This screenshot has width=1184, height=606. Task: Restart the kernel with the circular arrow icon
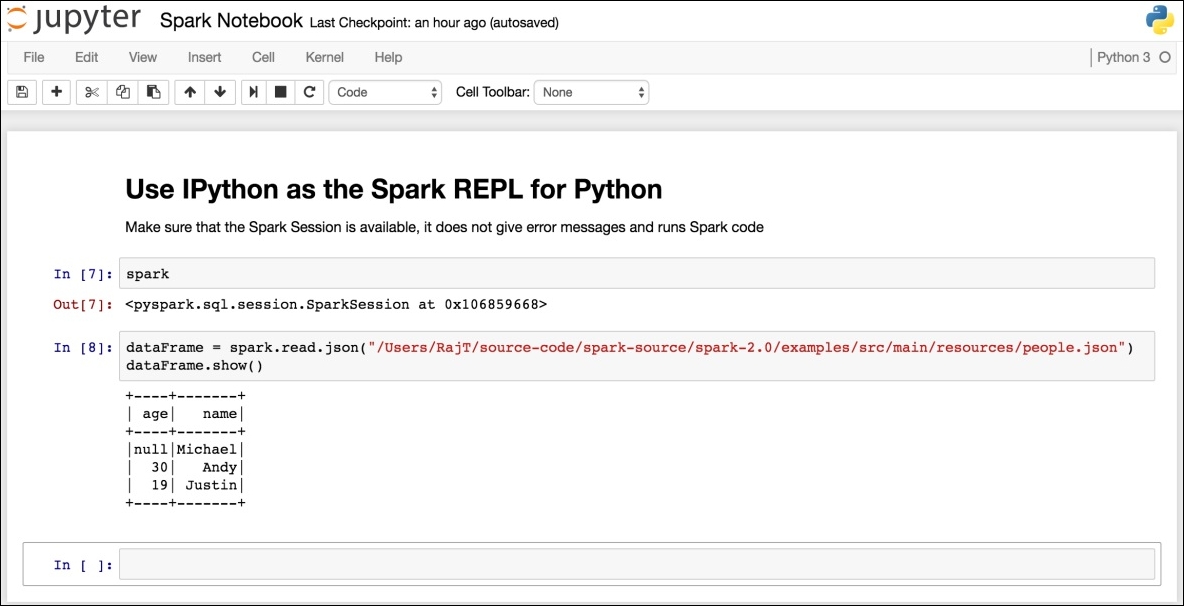[x=309, y=92]
